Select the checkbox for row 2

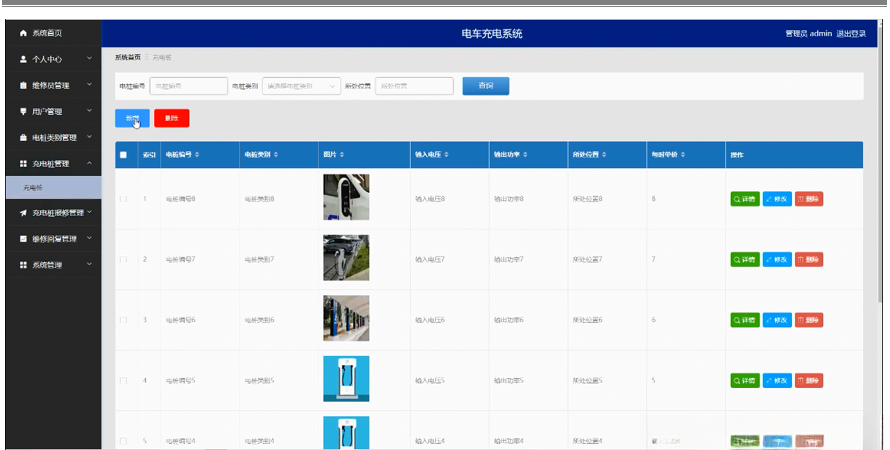(x=123, y=259)
